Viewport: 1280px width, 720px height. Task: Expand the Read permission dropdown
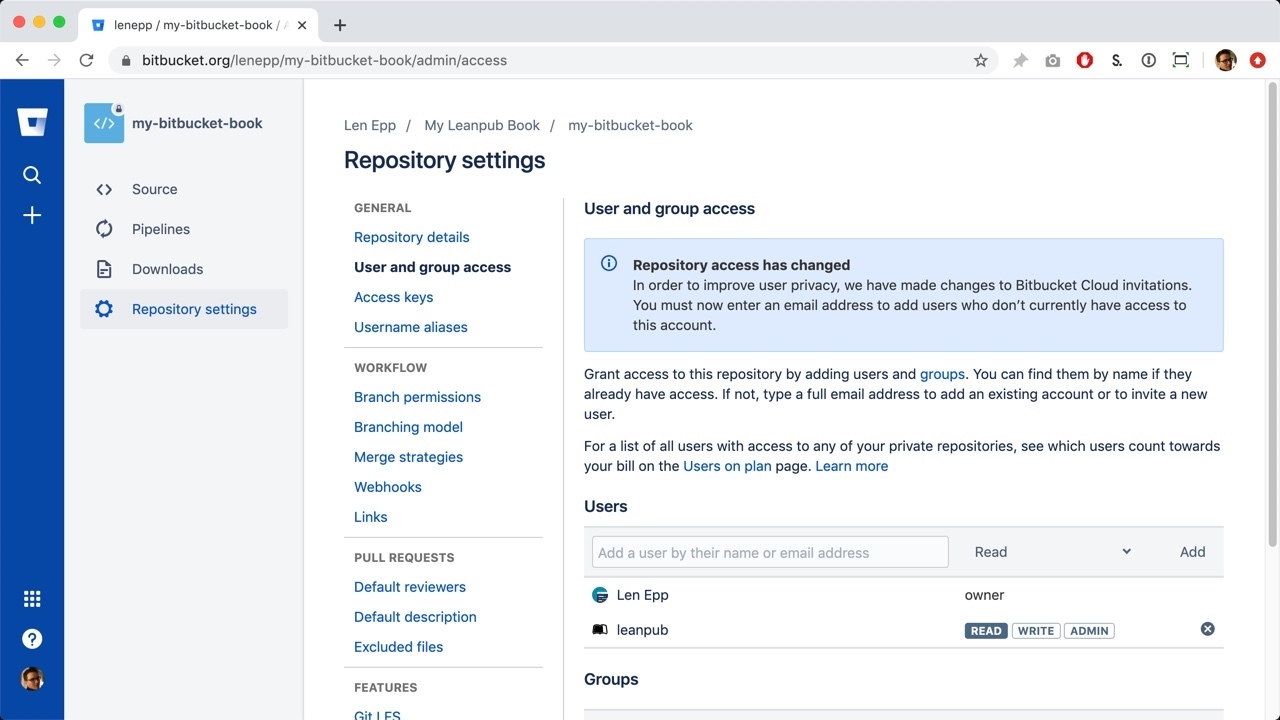[x=1052, y=552]
